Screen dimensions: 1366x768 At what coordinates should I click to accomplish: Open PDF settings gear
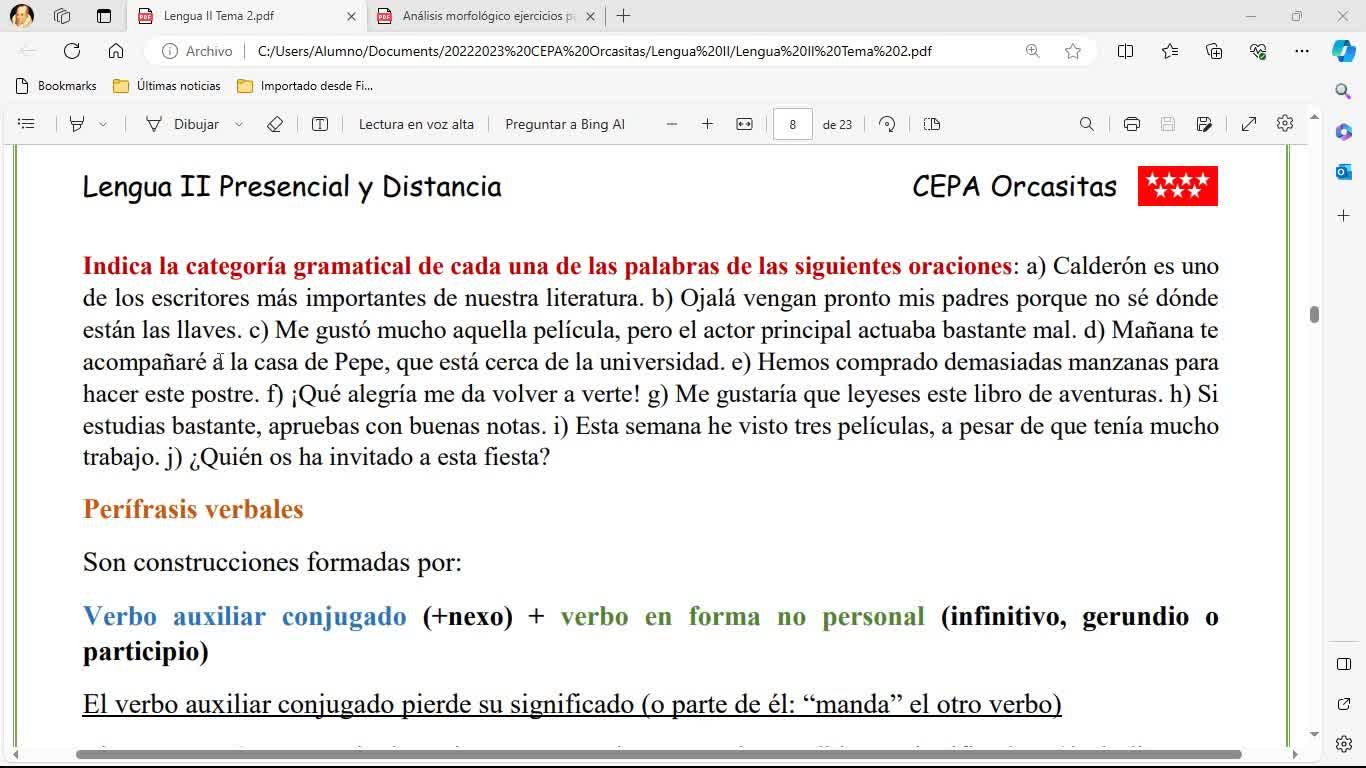tap(1285, 124)
